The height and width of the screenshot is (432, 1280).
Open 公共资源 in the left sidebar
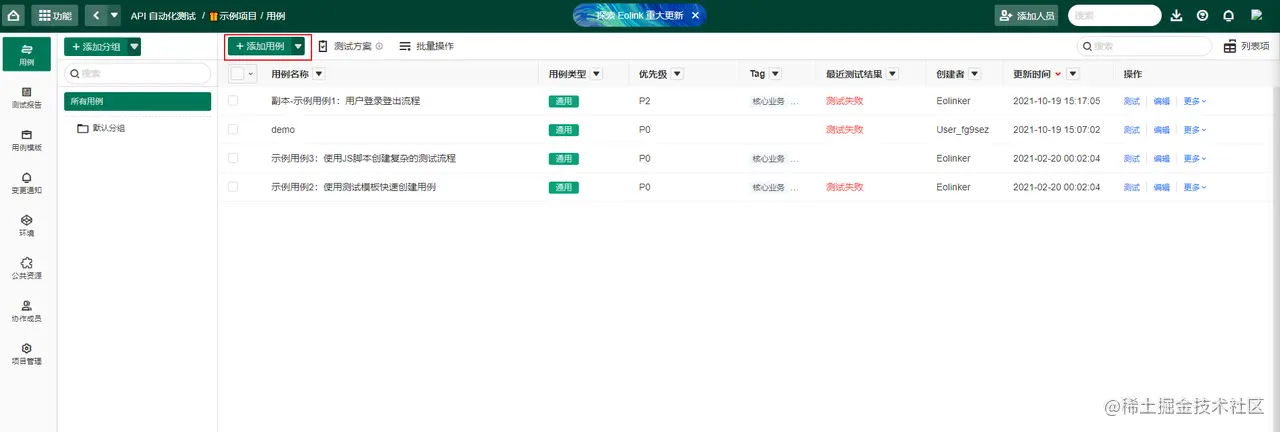(x=27, y=268)
